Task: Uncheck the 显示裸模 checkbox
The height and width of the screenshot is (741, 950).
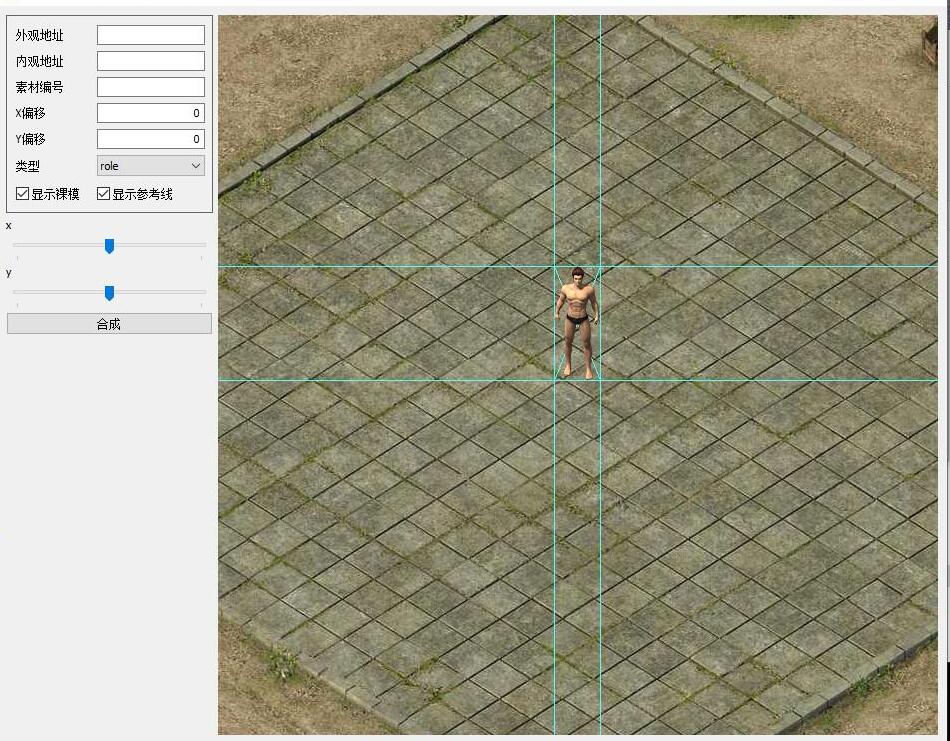Action: (23, 194)
